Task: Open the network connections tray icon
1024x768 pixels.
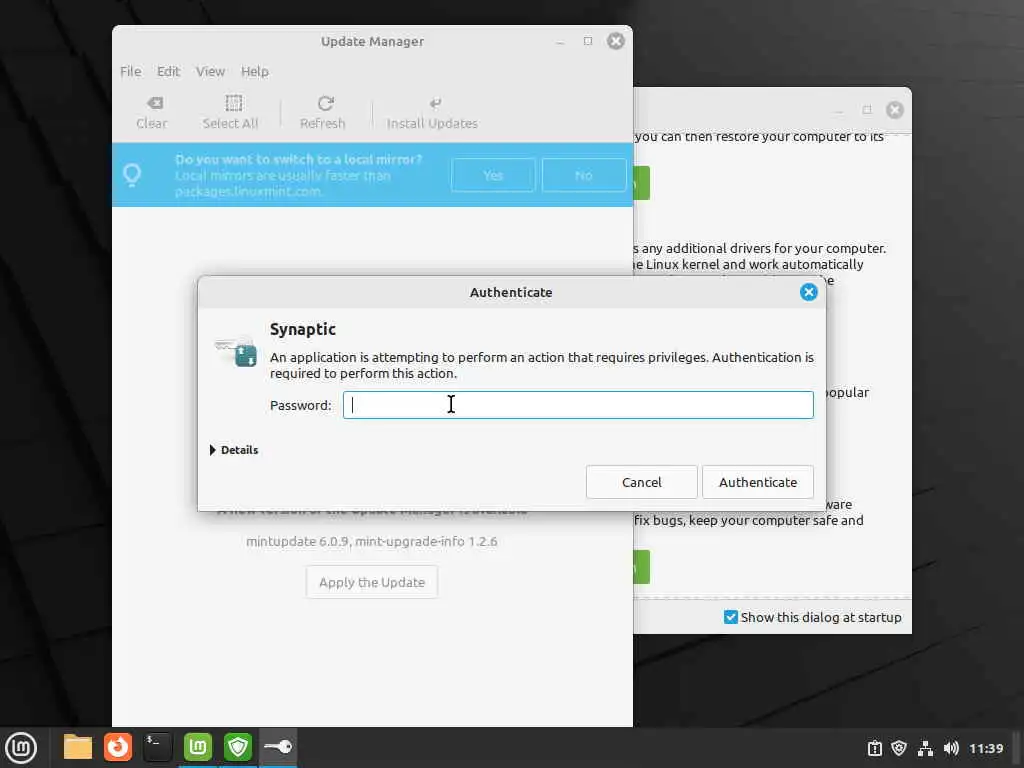Action: (x=925, y=748)
